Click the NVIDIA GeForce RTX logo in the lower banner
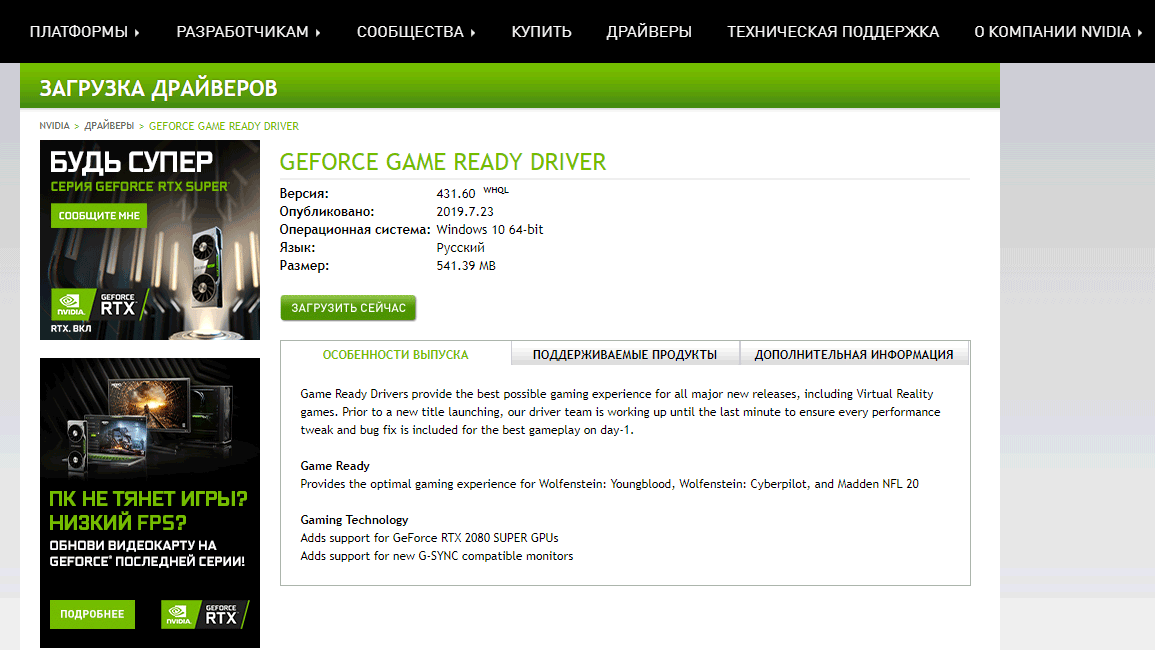The image size is (1155, 650). [205, 614]
